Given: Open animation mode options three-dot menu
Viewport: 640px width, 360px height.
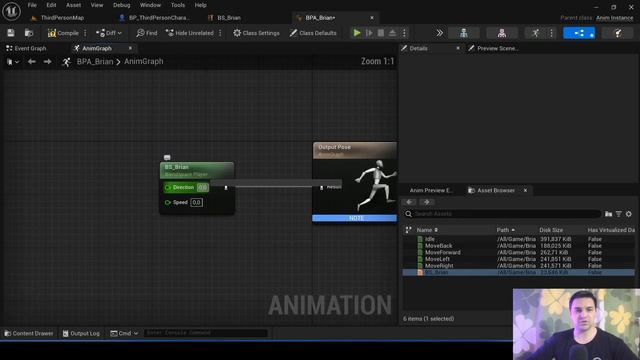Looking at the screenshot, I should pos(551,33).
